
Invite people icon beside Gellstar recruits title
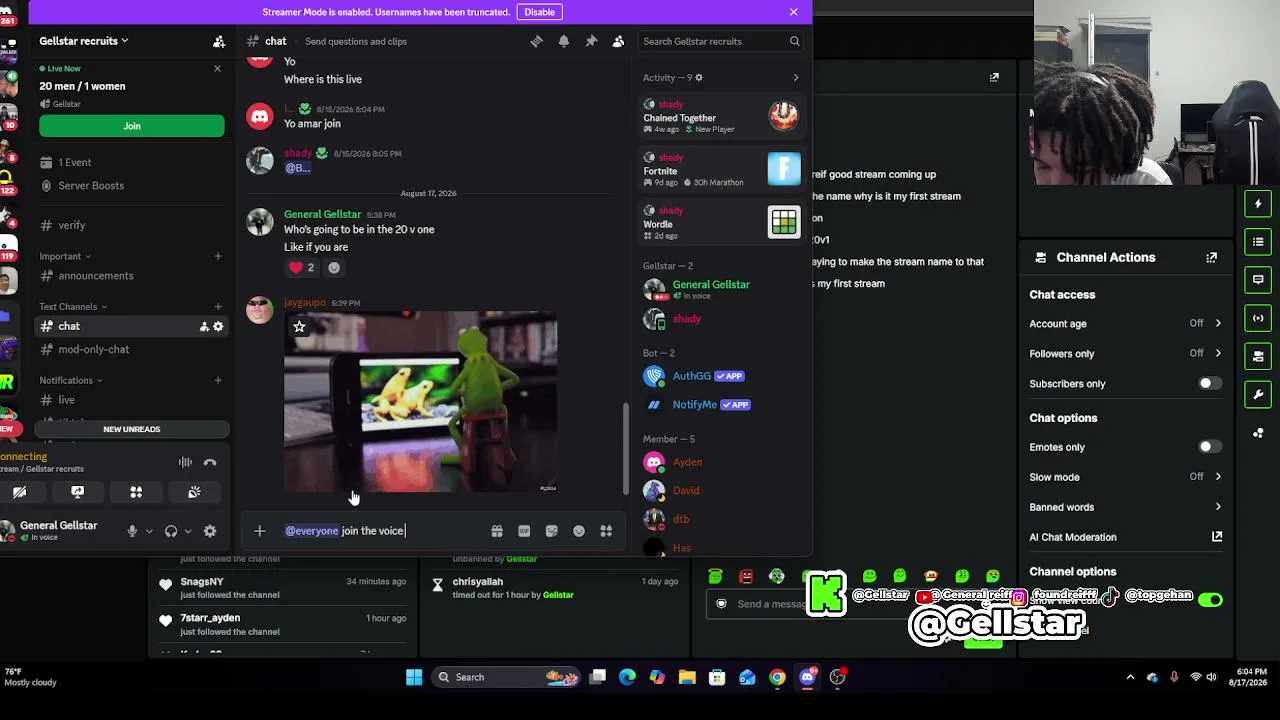tap(219, 41)
